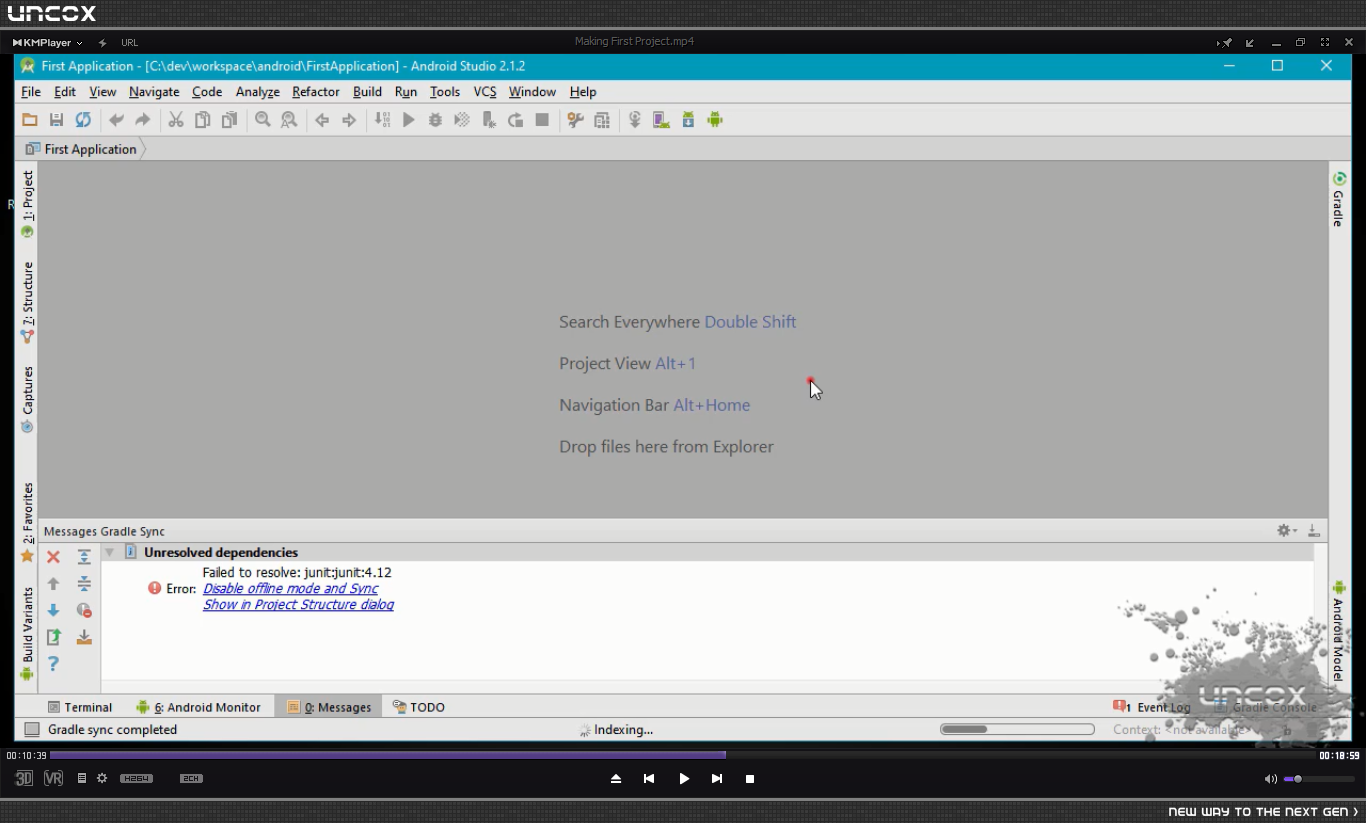Switch to the Android Monitor tab
This screenshot has width=1366, height=823.
tap(198, 707)
